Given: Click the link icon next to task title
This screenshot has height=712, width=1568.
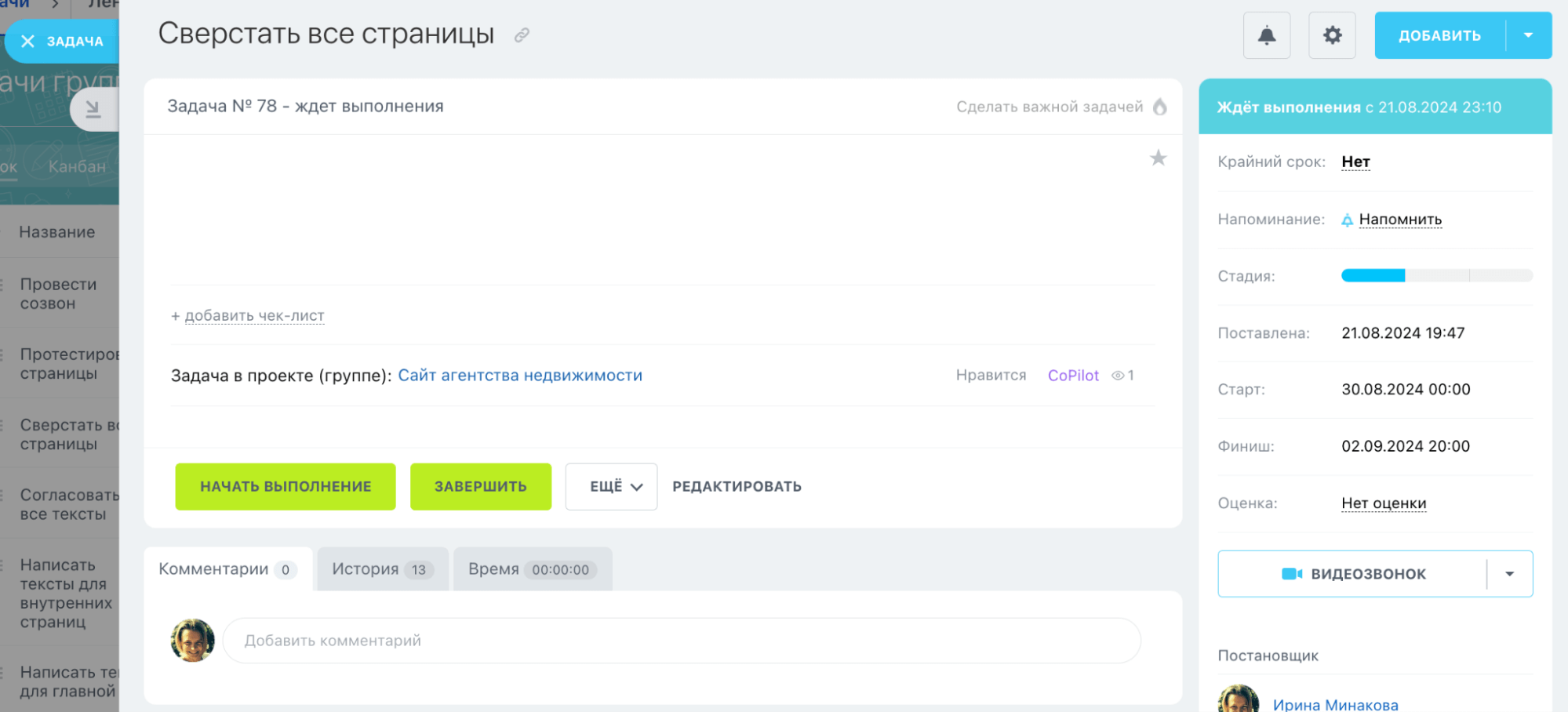Looking at the screenshot, I should [x=520, y=35].
